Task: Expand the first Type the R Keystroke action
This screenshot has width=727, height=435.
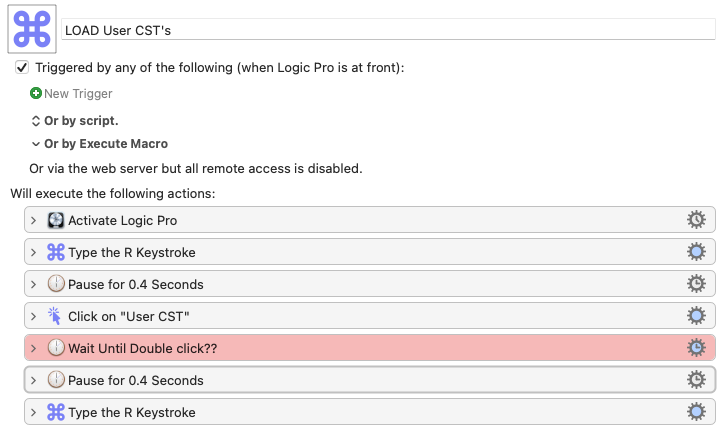Action: 34,252
